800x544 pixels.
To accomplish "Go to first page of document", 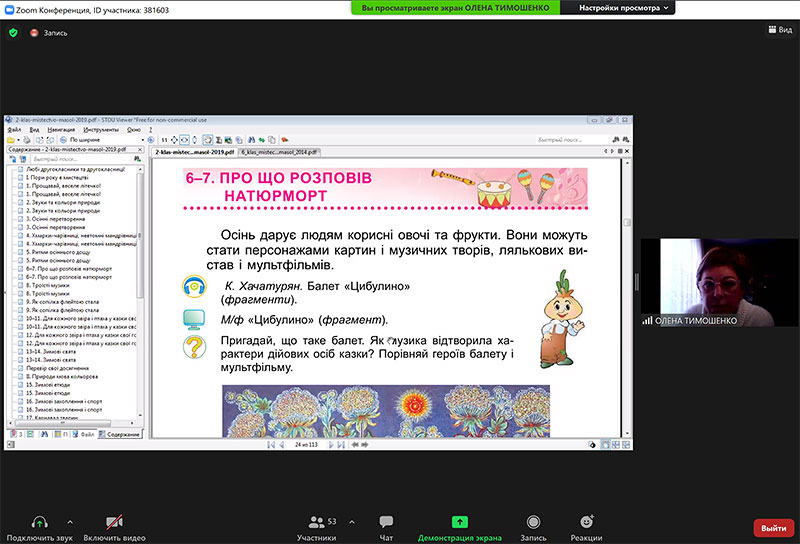I will 271,444.
